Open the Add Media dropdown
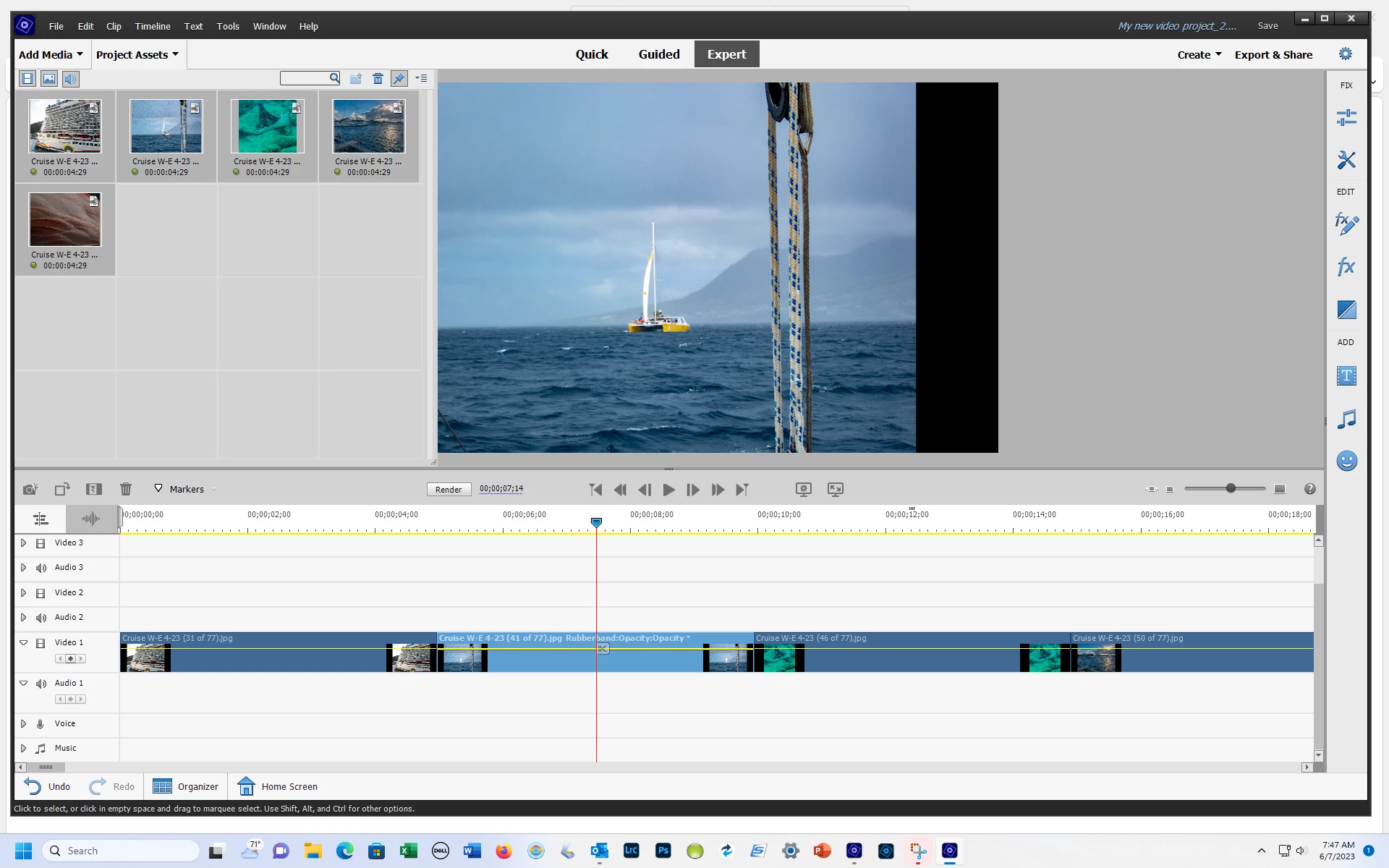This screenshot has width=1389, height=868. point(51,55)
